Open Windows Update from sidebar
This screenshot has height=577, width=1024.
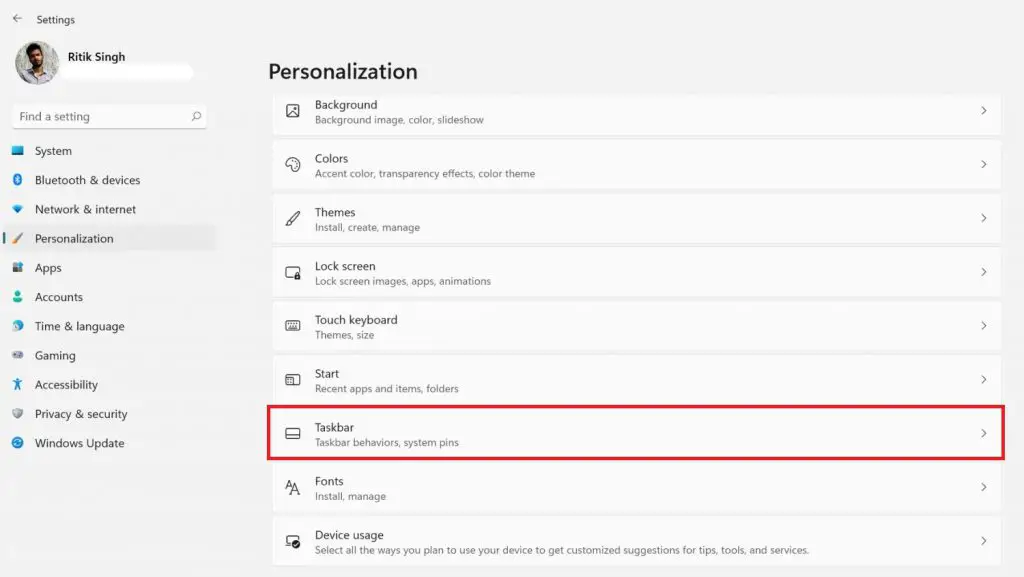coord(78,443)
